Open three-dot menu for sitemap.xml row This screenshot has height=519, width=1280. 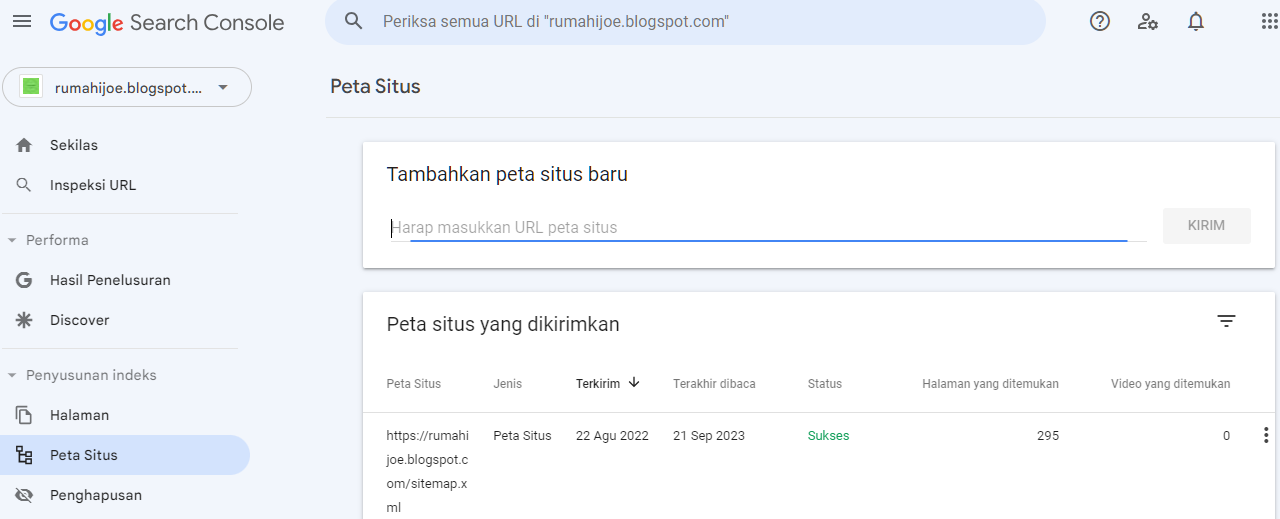[x=1266, y=435]
